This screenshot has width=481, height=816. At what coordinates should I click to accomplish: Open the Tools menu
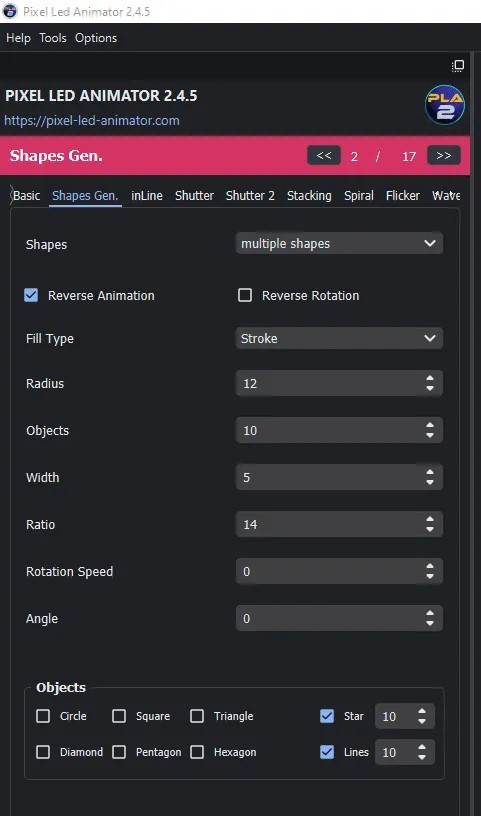pyautogui.click(x=53, y=38)
